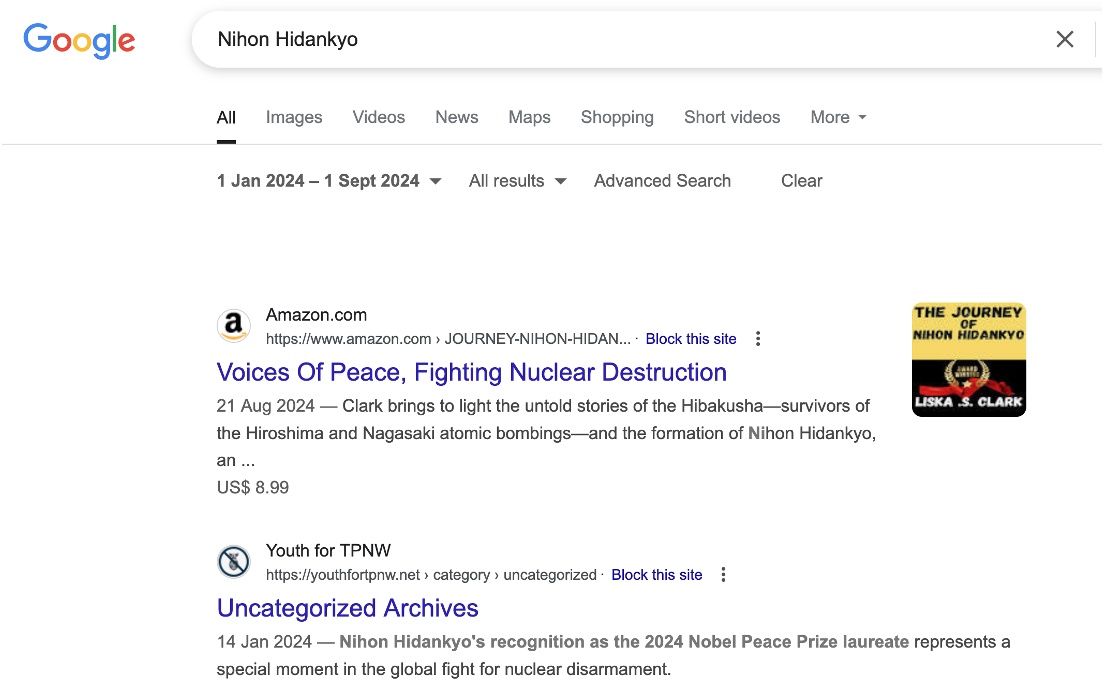Click the Journey of Nihon Hidankyo book thumbnail
This screenshot has width=1106, height=700.
click(x=968, y=360)
